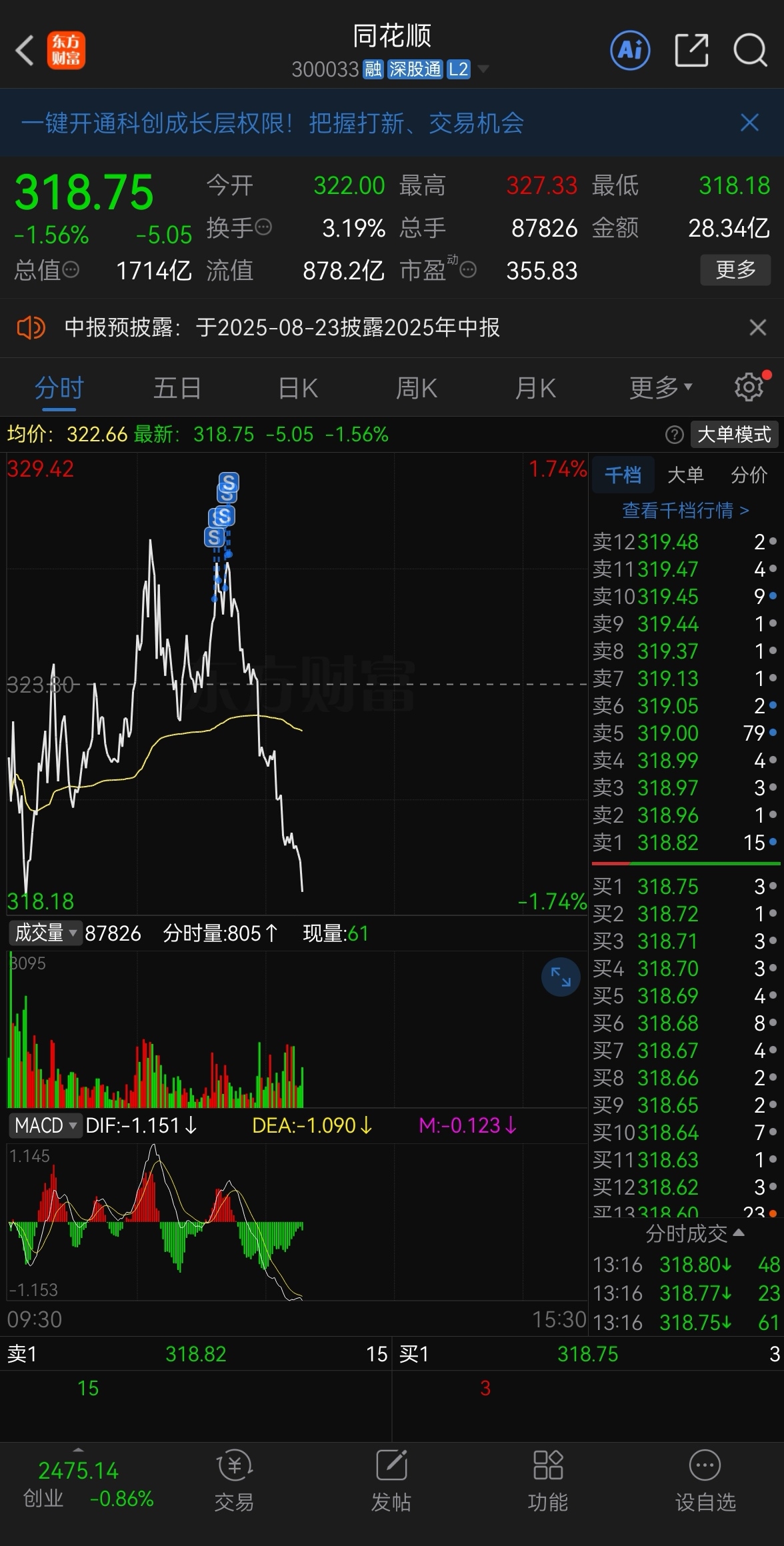Select the 千档 order book tab

623,475
